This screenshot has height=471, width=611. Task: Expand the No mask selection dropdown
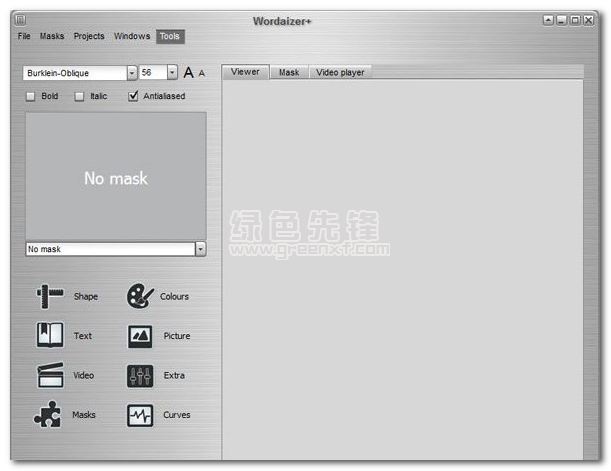click(200, 249)
